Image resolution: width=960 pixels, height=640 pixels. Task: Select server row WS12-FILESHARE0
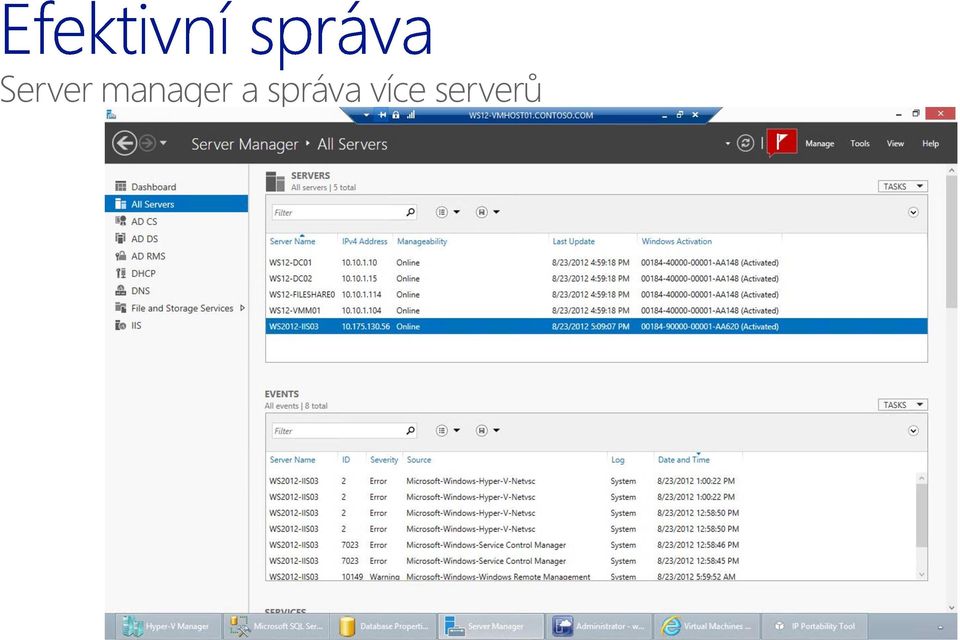pos(596,295)
